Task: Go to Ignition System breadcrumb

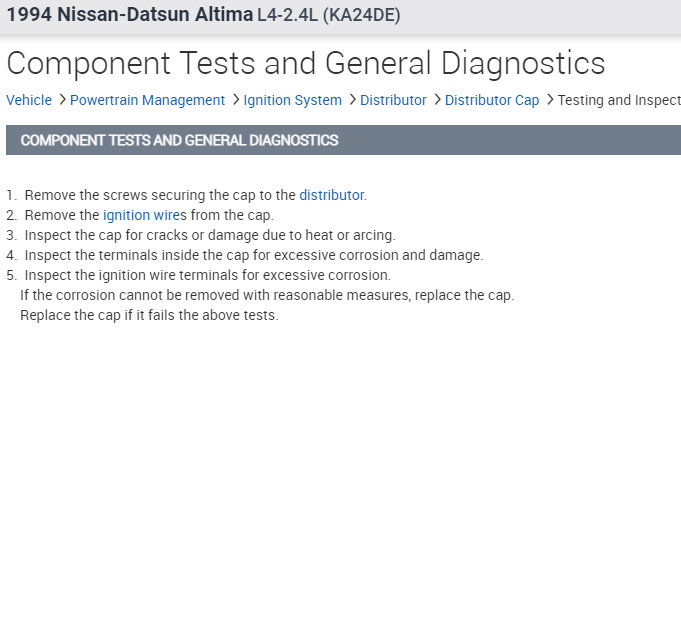Action: (293, 100)
